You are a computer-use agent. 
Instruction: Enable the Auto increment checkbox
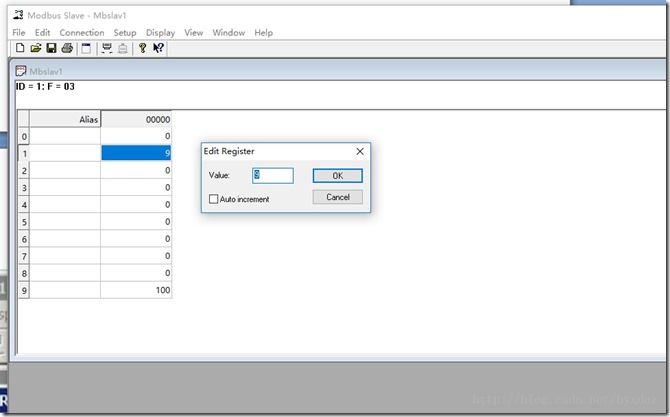point(213,199)
